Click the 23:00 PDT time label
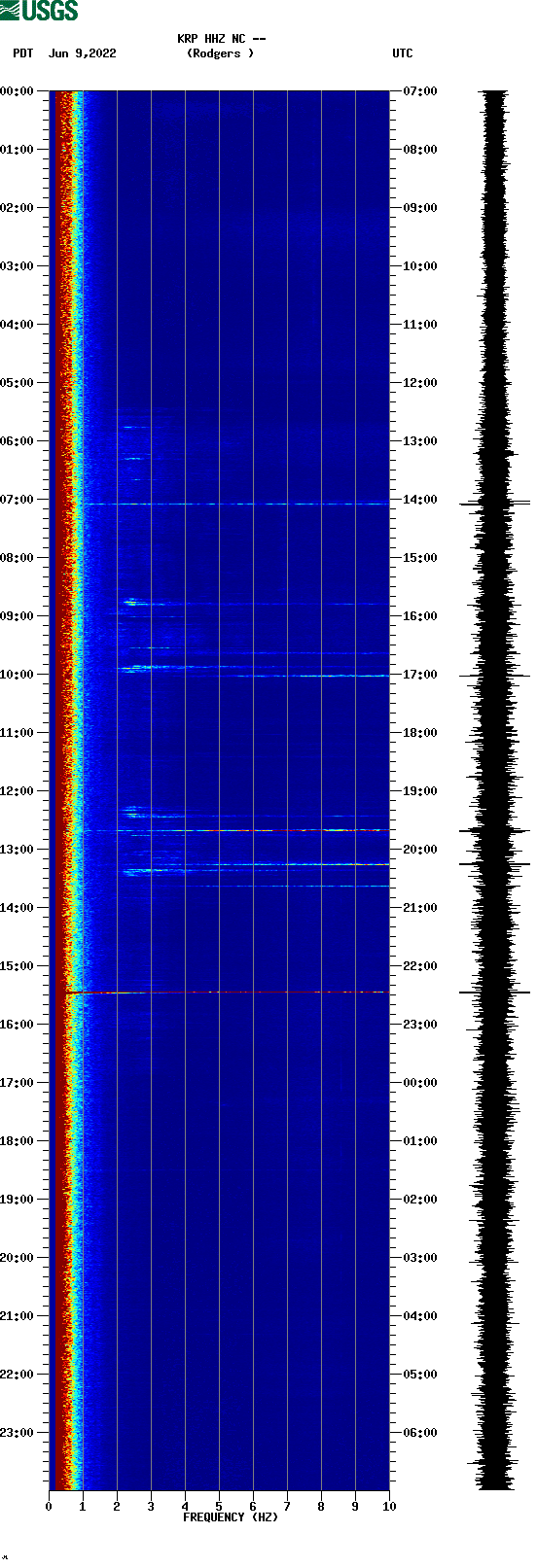 pyautogui.click(x=17, y=1433)
